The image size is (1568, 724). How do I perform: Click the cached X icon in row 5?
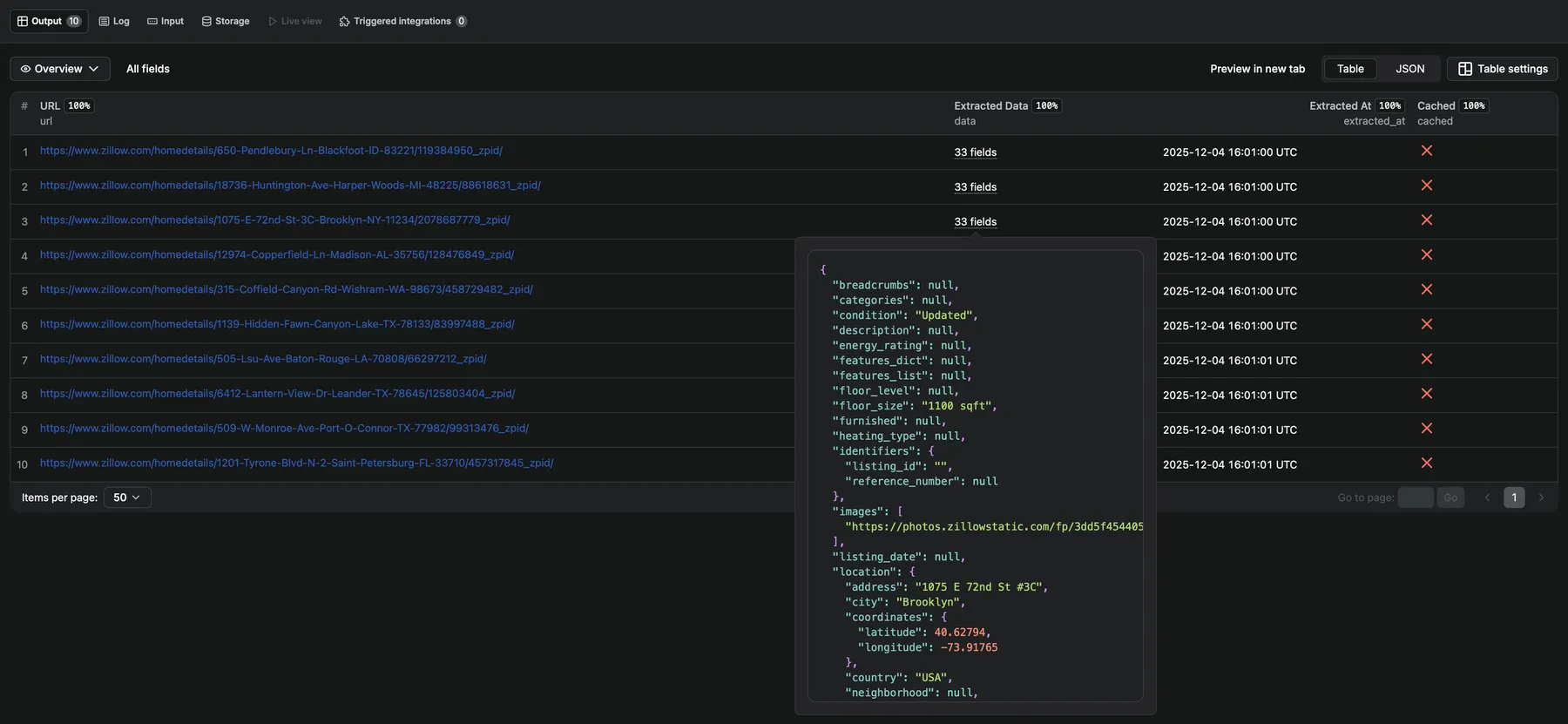pos(1427,289)
